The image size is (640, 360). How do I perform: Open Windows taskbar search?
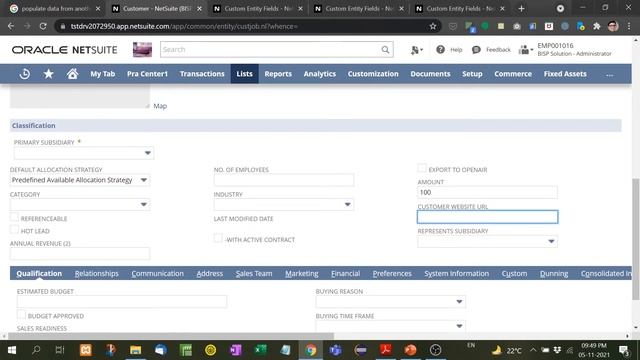(36, 350)
